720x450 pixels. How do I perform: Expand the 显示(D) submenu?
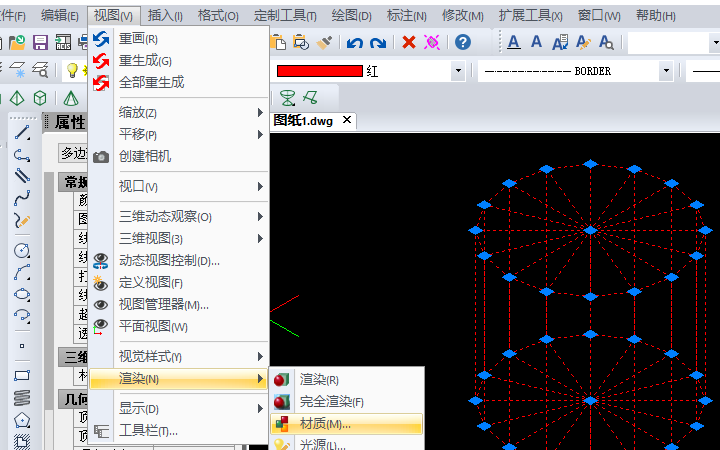coord(179,408)
